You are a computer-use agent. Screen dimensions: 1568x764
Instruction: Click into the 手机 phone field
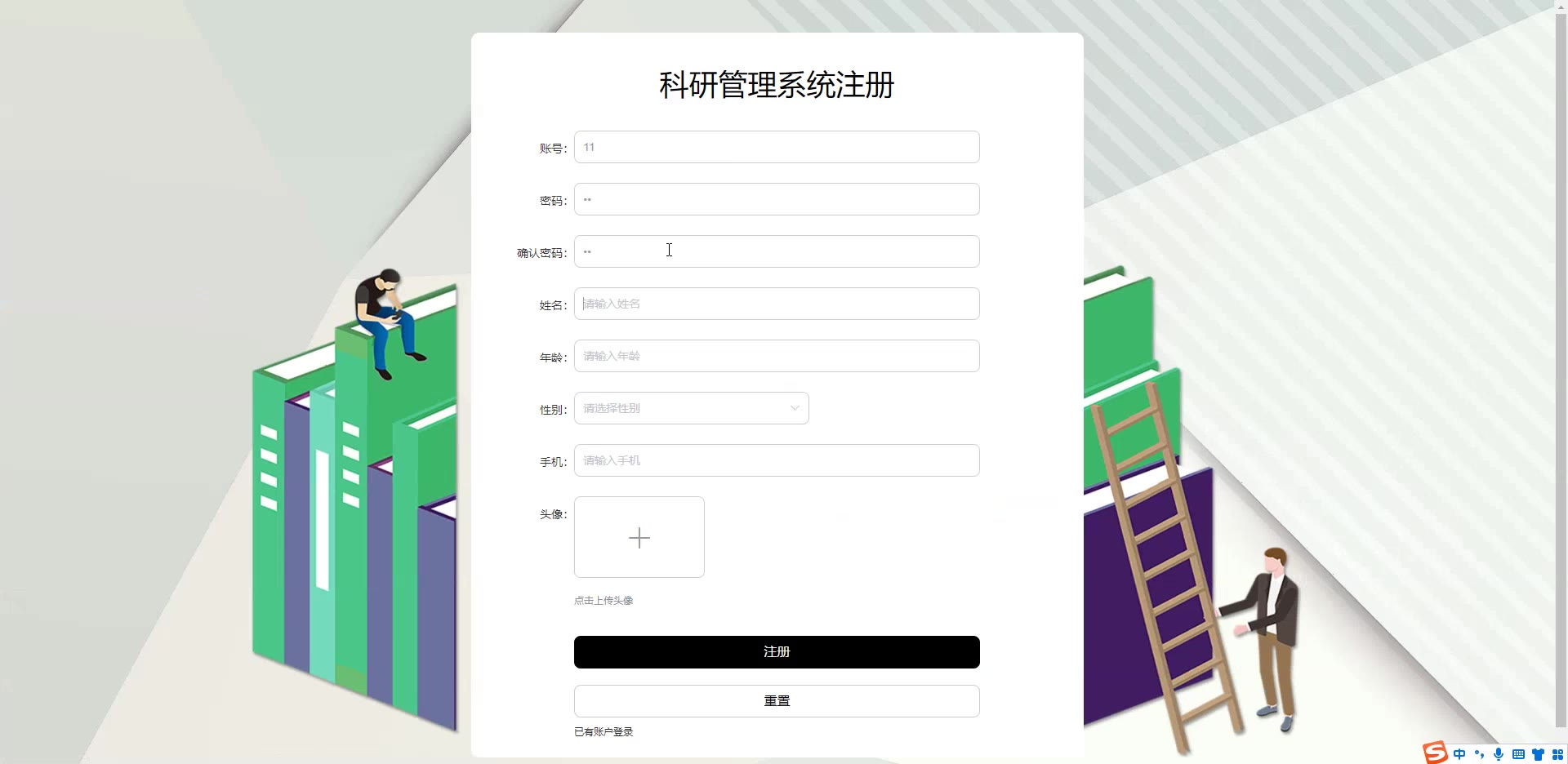(777, 460)
